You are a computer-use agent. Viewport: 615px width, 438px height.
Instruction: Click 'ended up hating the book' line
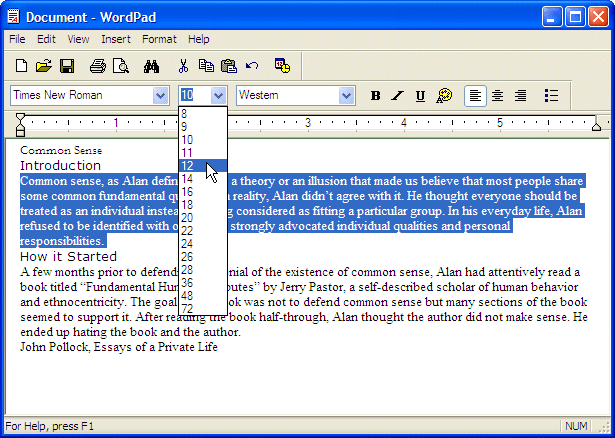[130, 332]
